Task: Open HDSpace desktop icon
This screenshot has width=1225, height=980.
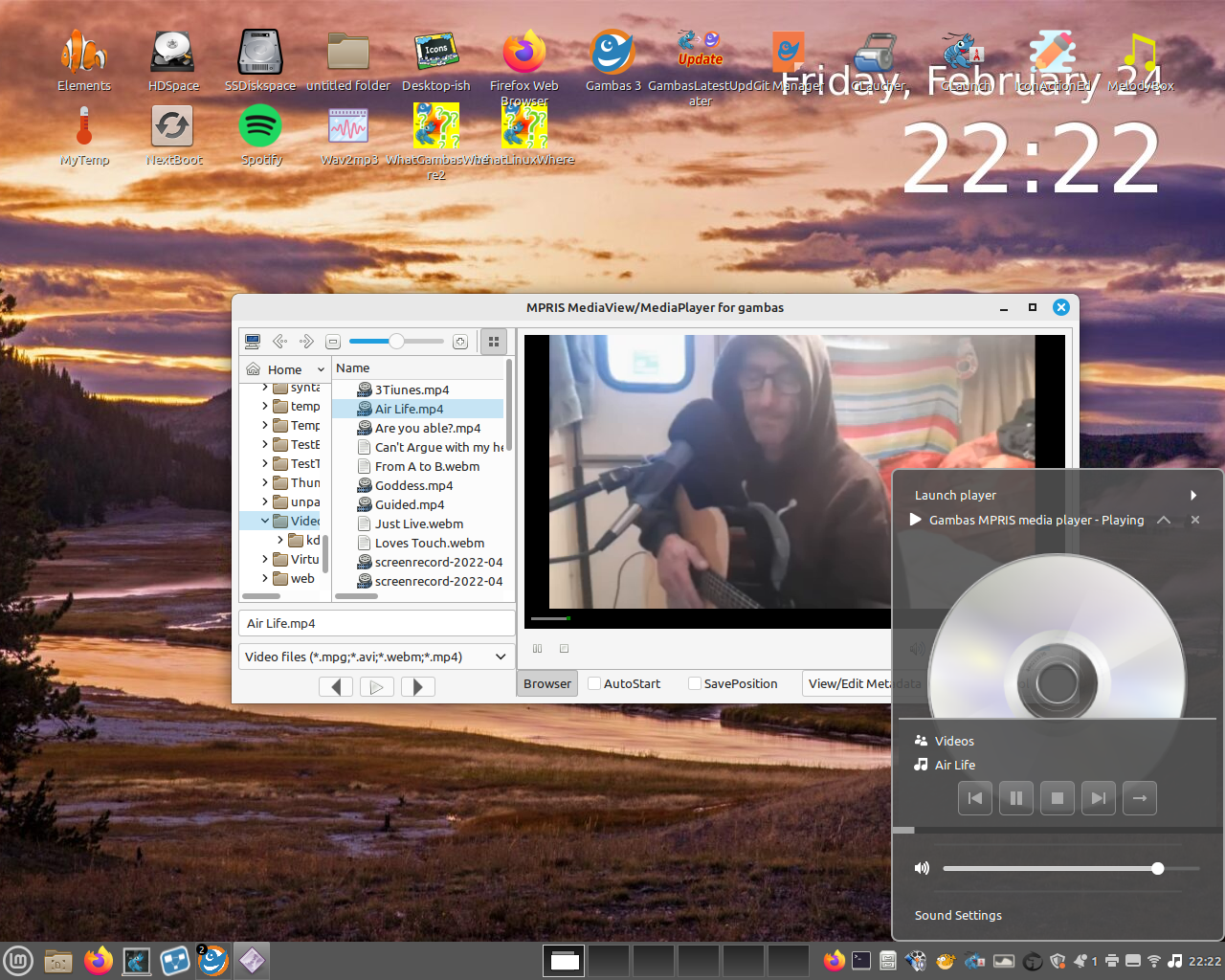Action: 173,61
